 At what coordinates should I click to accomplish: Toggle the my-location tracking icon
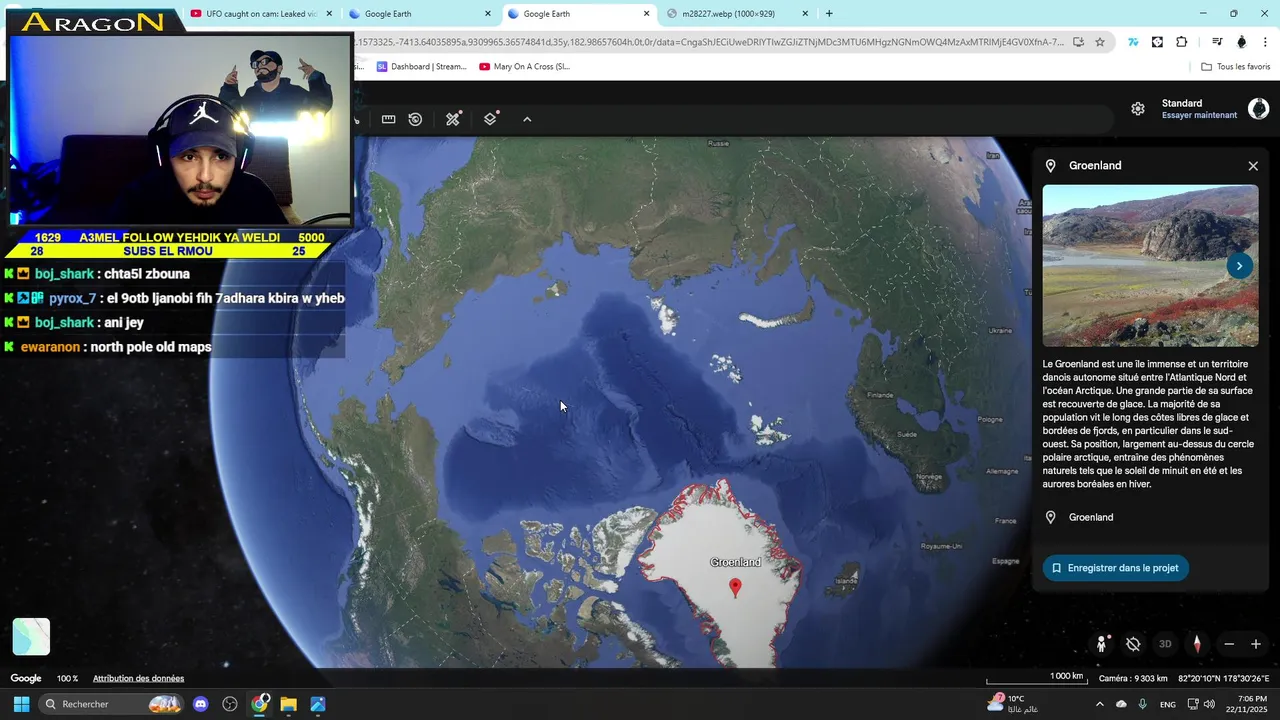1133,644
